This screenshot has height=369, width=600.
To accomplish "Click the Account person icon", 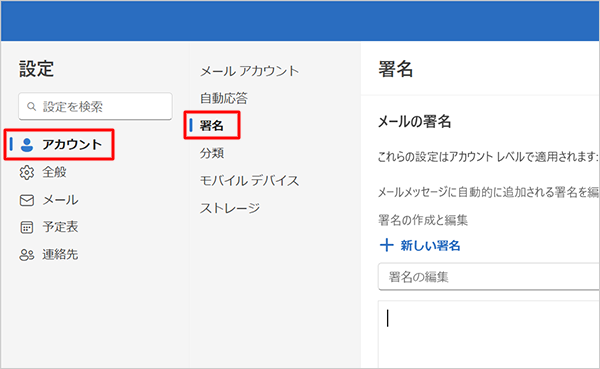I will [27, 145].
